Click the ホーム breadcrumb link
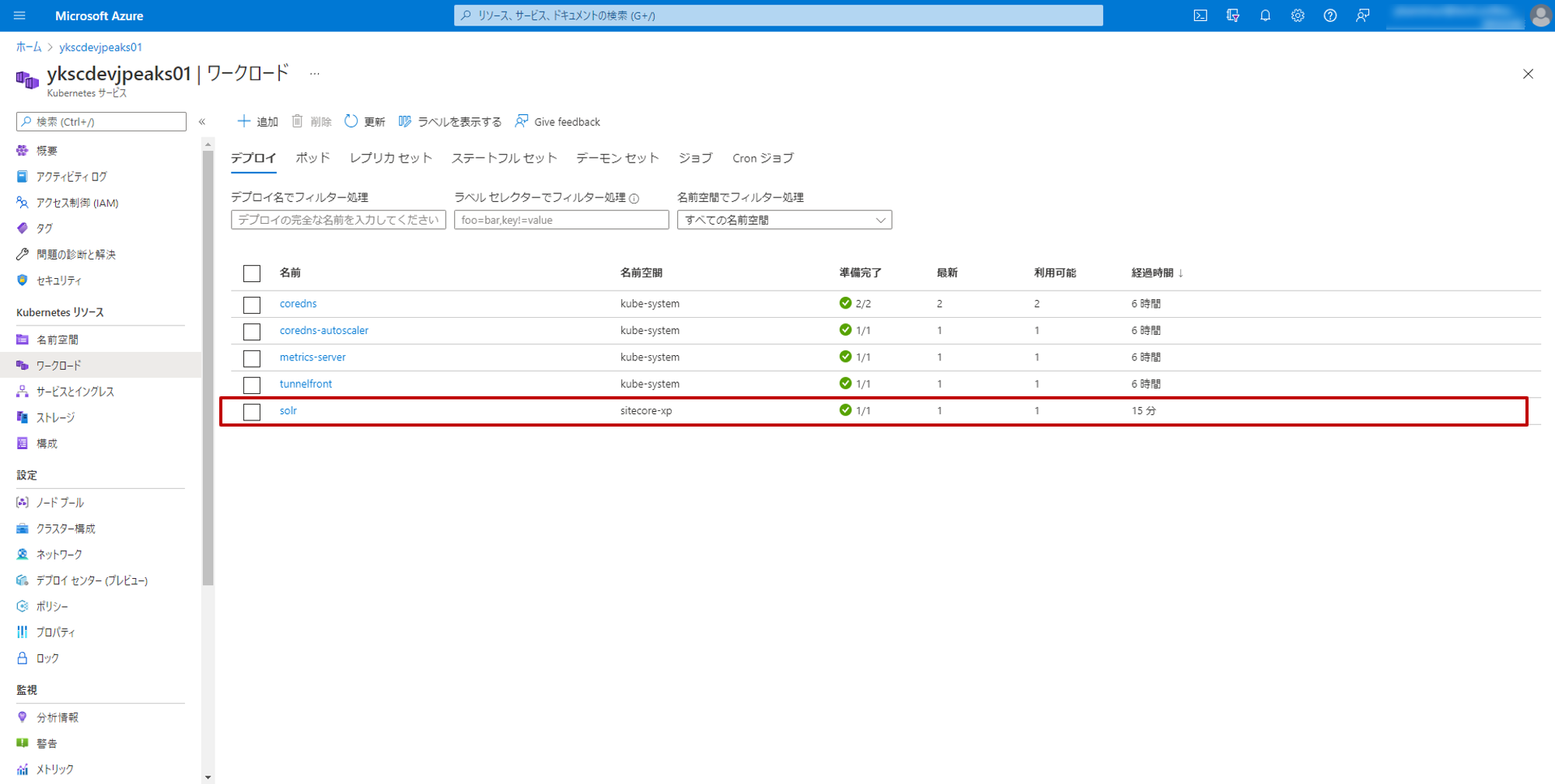Viewport: 1555px width, 784px height. (29, 47)
